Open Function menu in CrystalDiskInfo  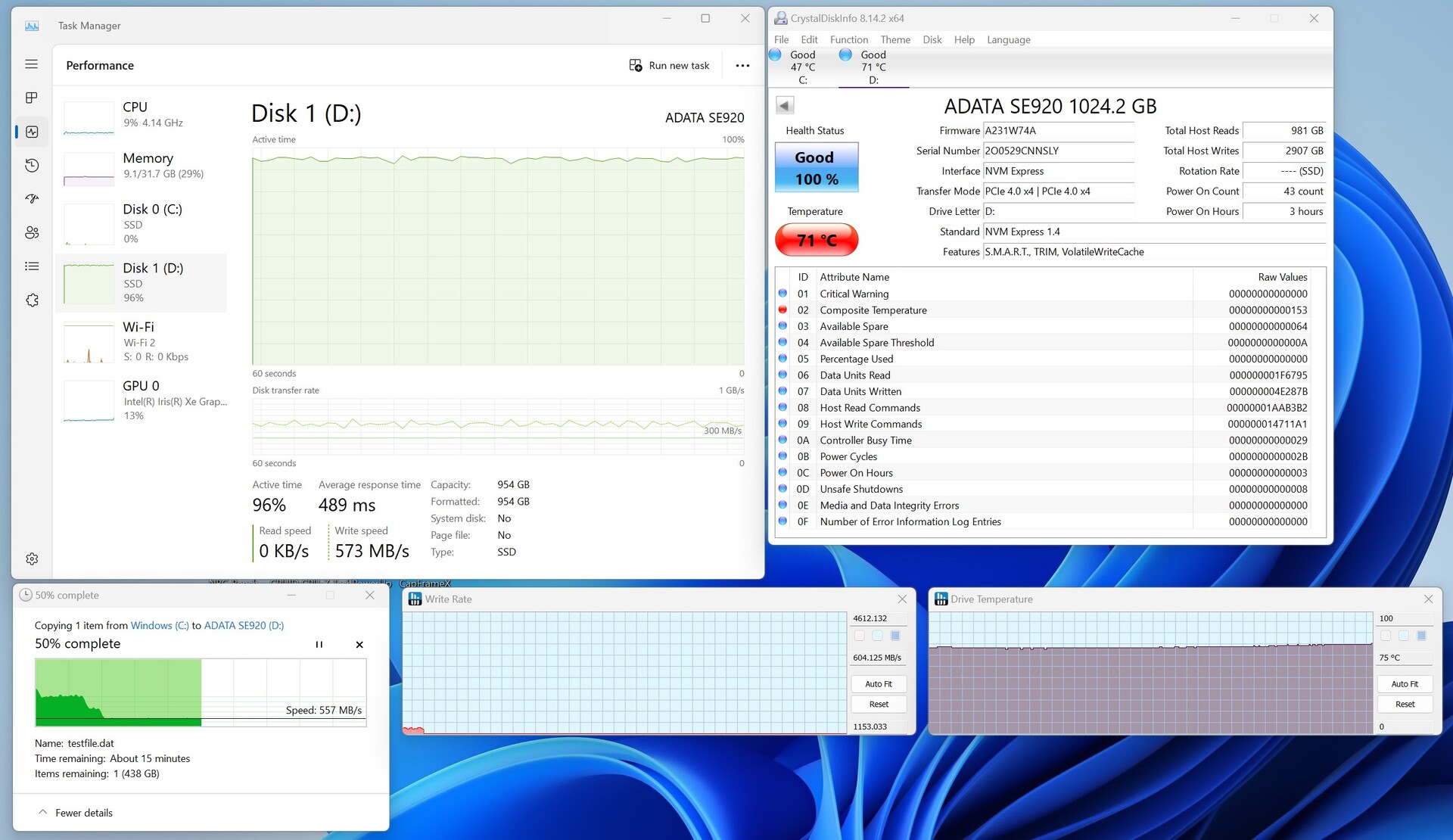tap(848, 39)
